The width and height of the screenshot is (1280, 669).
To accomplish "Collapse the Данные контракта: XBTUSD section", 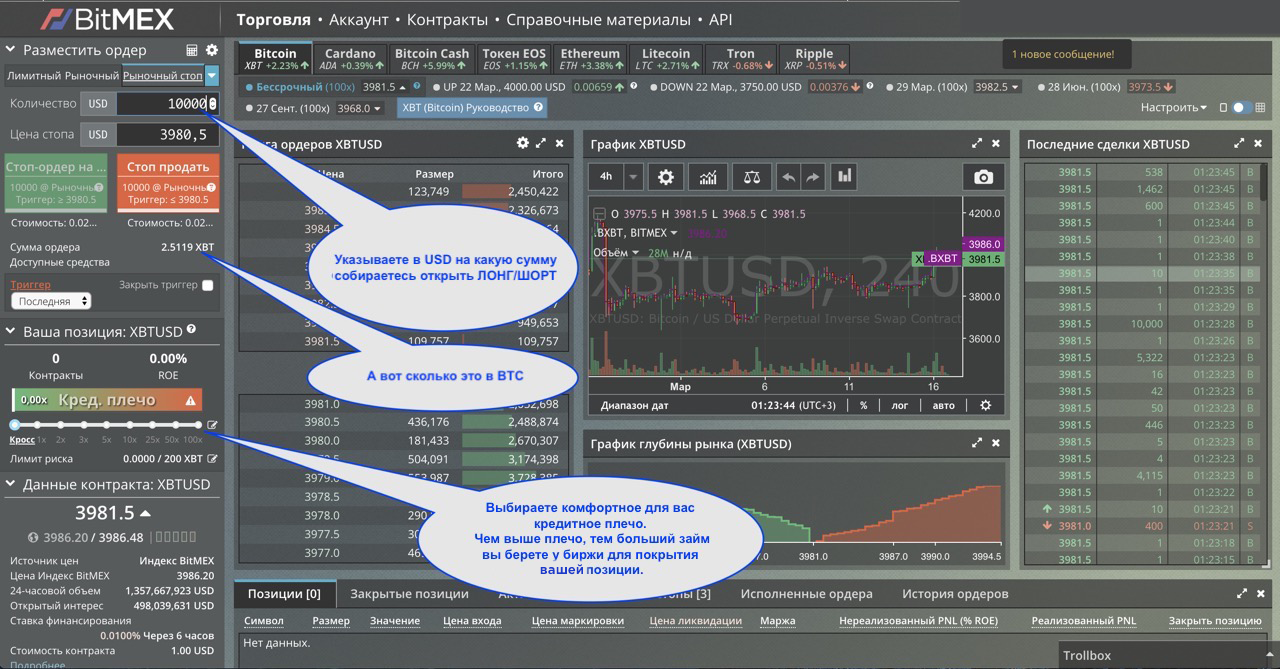I will click(x=10, y=484).
